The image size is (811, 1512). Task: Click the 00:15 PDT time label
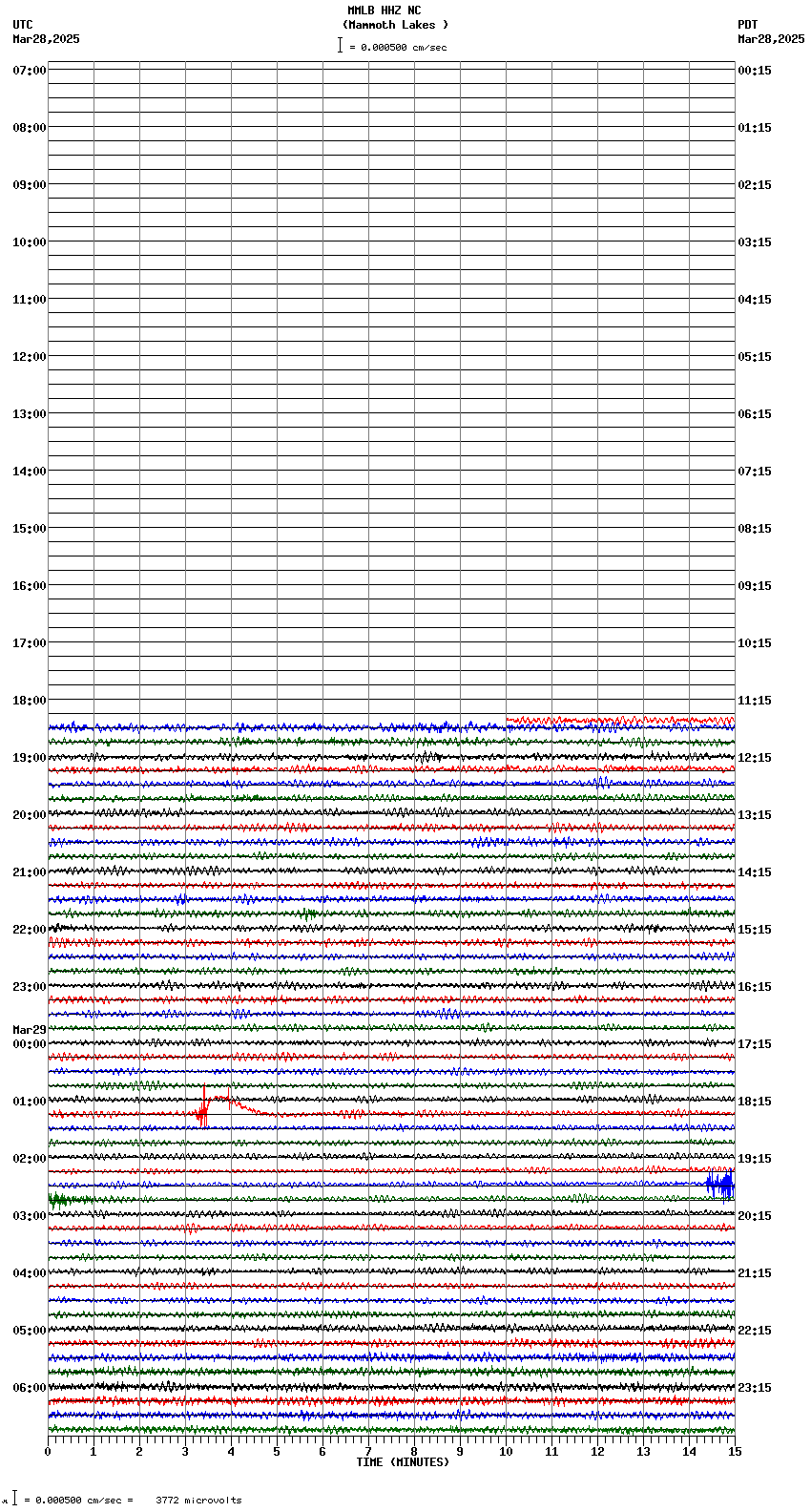755,71
